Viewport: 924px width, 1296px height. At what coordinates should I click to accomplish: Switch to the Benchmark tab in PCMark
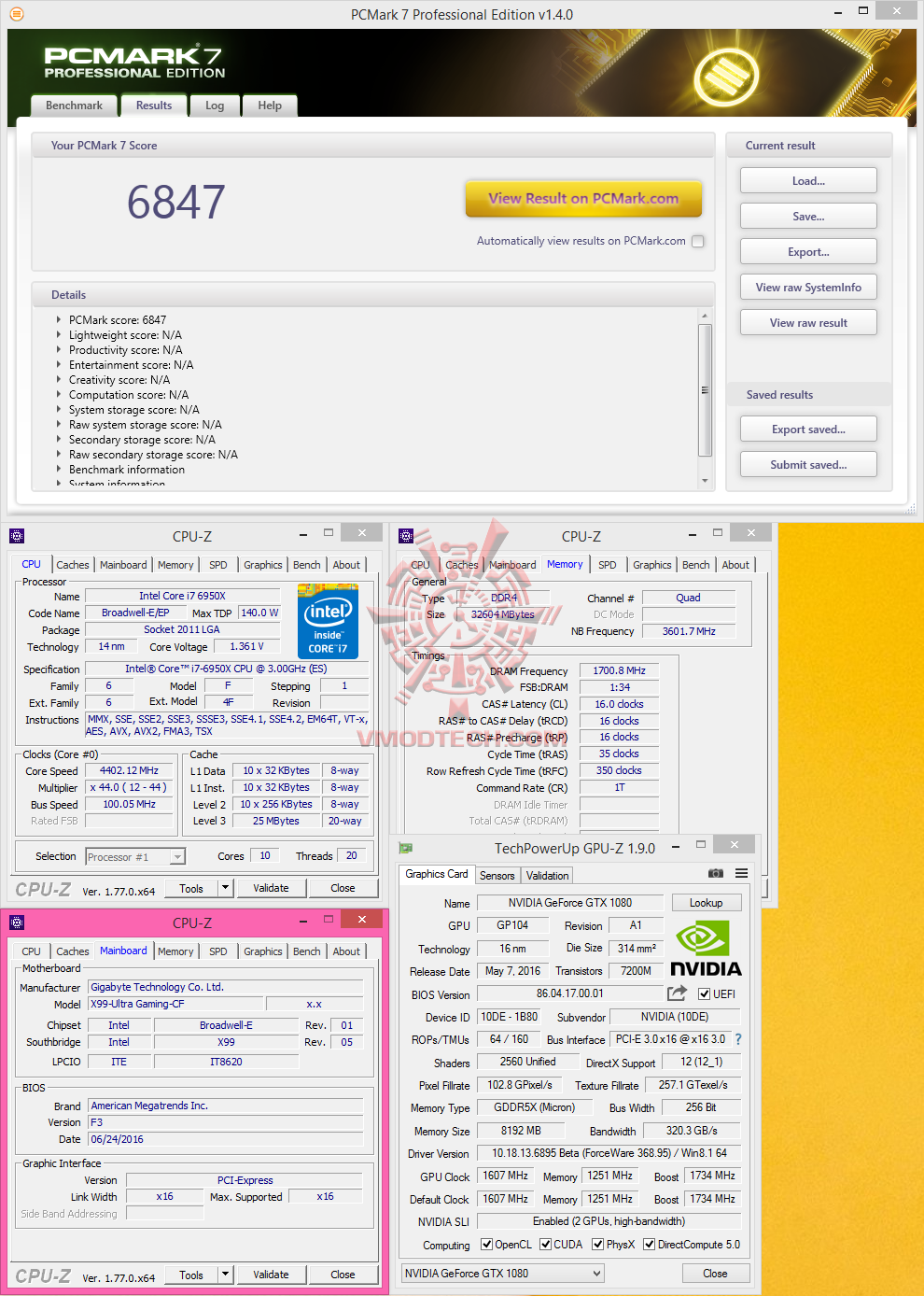pyautogui.click(x=74, y=106)
